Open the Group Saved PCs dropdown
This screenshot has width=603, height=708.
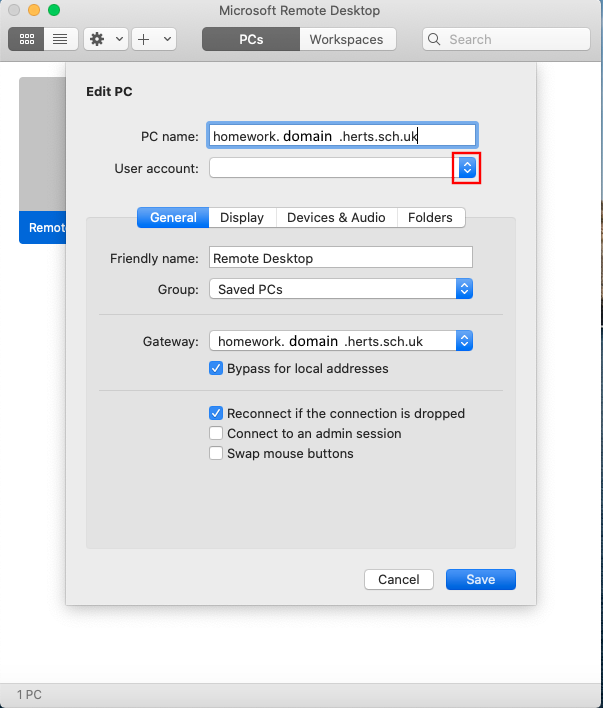coord(341,289)
